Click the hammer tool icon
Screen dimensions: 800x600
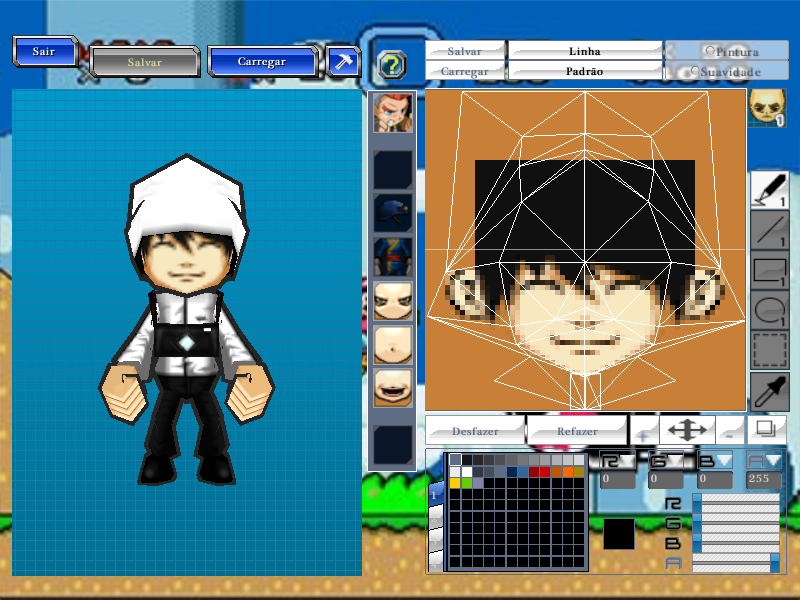[343, 61]
